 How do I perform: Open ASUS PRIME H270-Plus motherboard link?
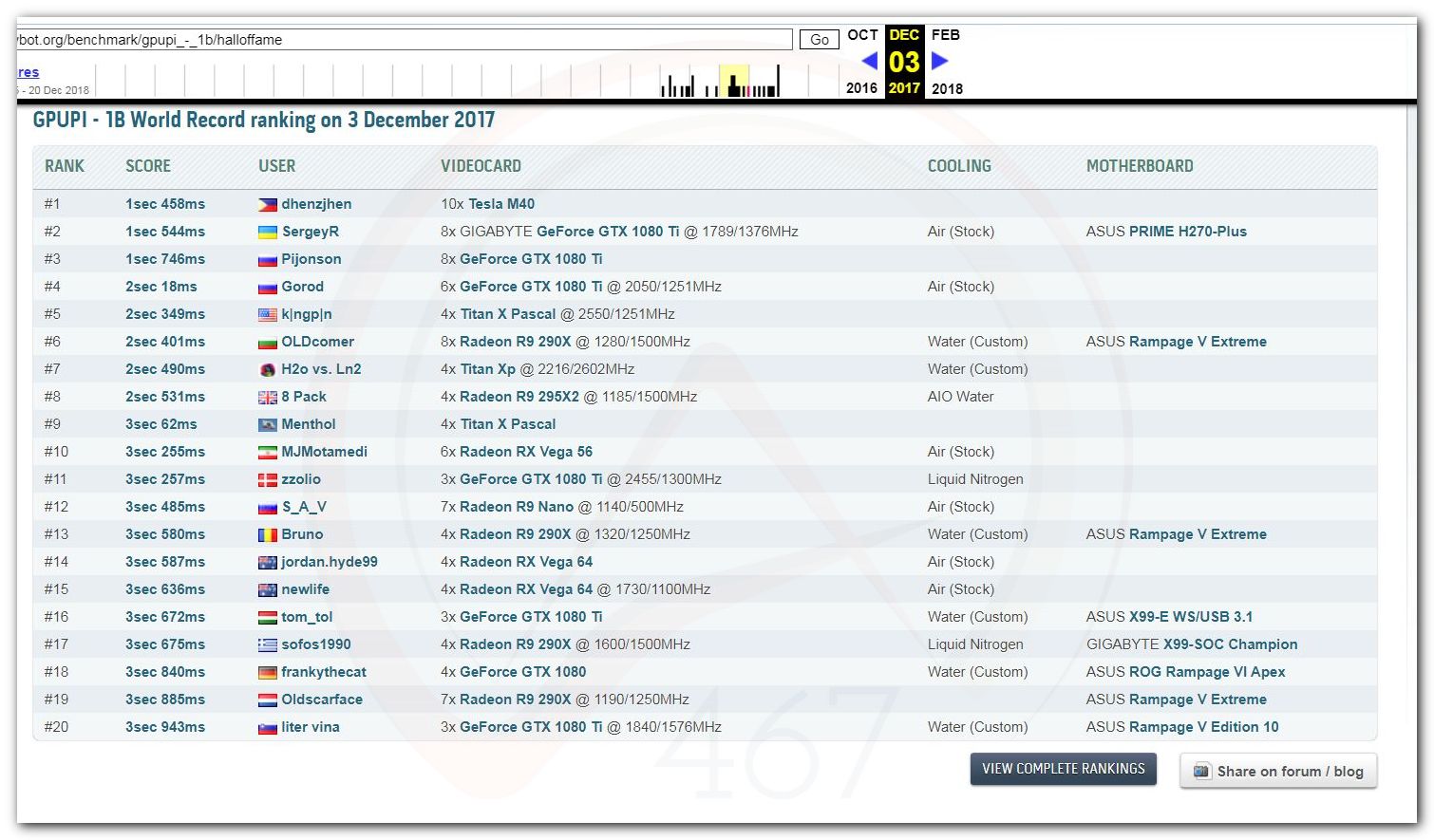click(1166, 232)
